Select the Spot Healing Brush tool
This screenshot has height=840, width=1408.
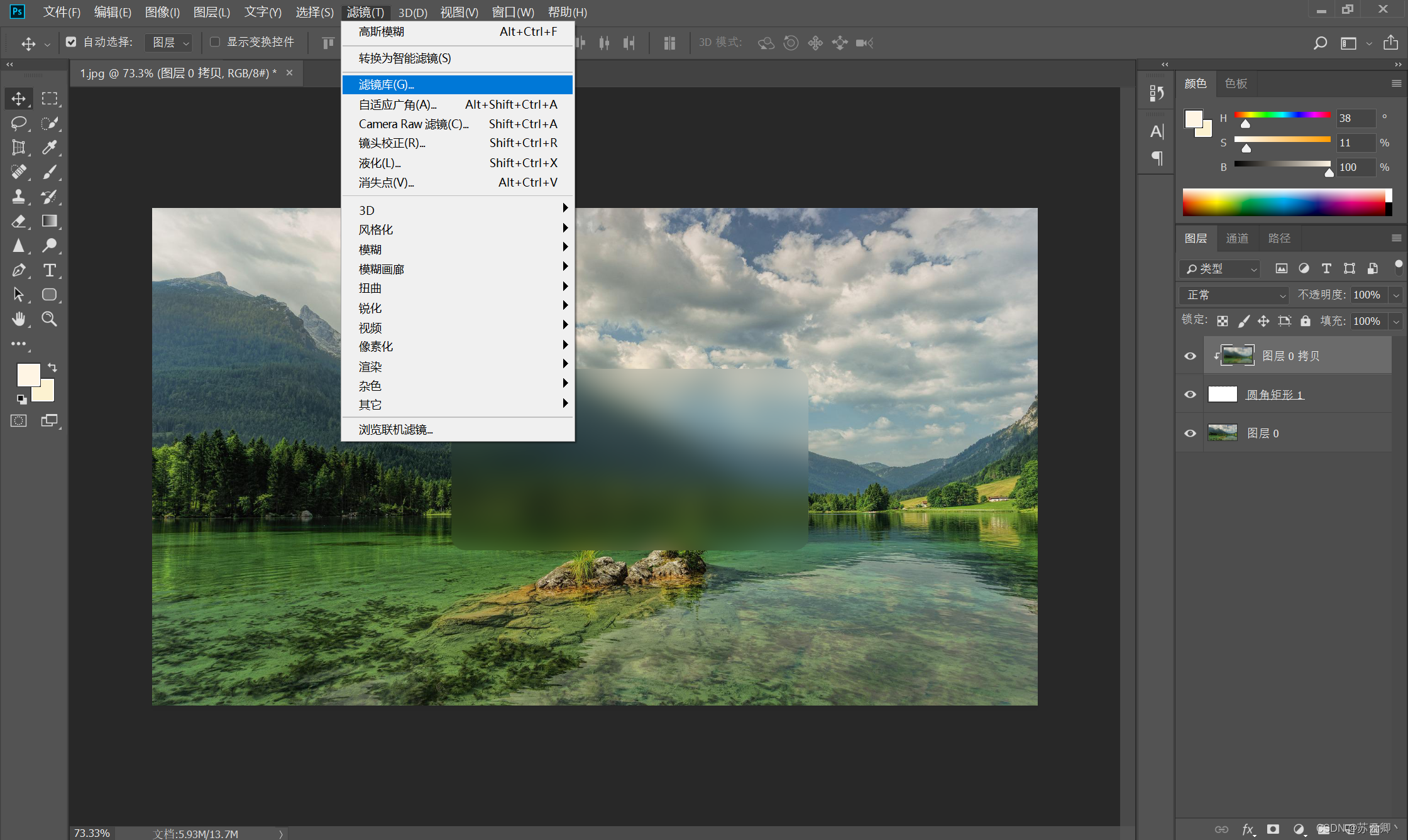click(18, 172)
